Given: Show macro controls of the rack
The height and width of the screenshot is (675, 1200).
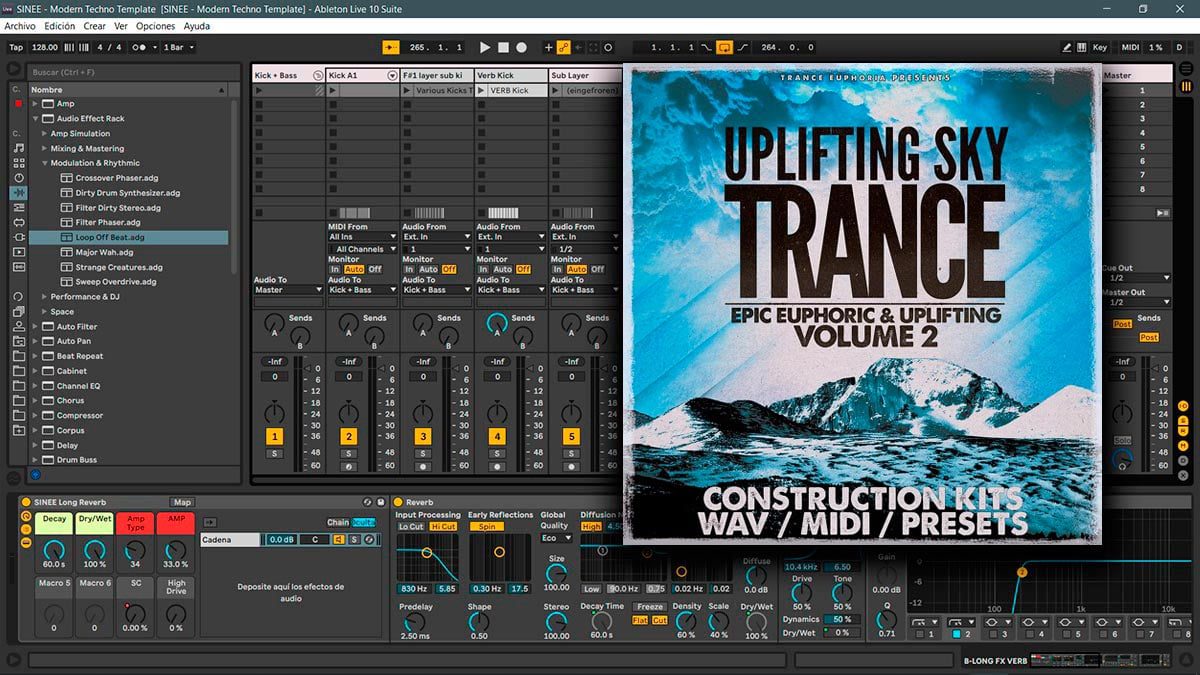Looking at the screenshot, I should coord(26,516).
